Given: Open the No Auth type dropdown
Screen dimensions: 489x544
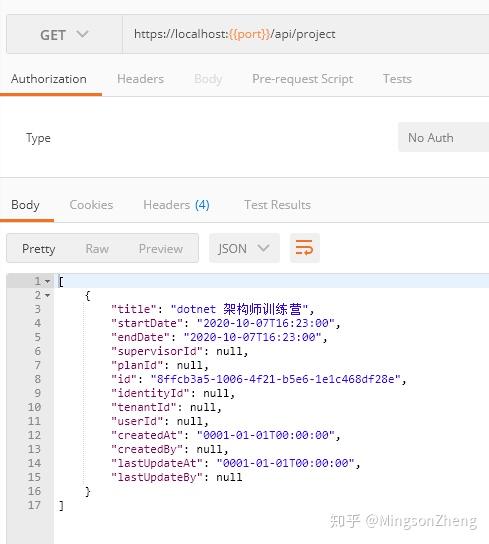Looking at the screenshot, I should click(444, 137).
